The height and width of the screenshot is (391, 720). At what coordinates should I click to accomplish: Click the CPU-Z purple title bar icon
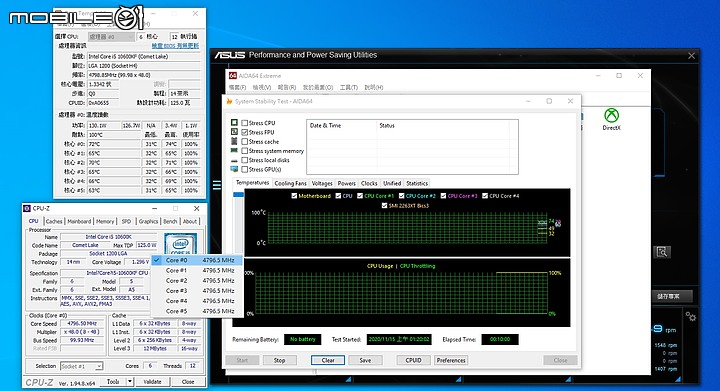click(27, 208)
